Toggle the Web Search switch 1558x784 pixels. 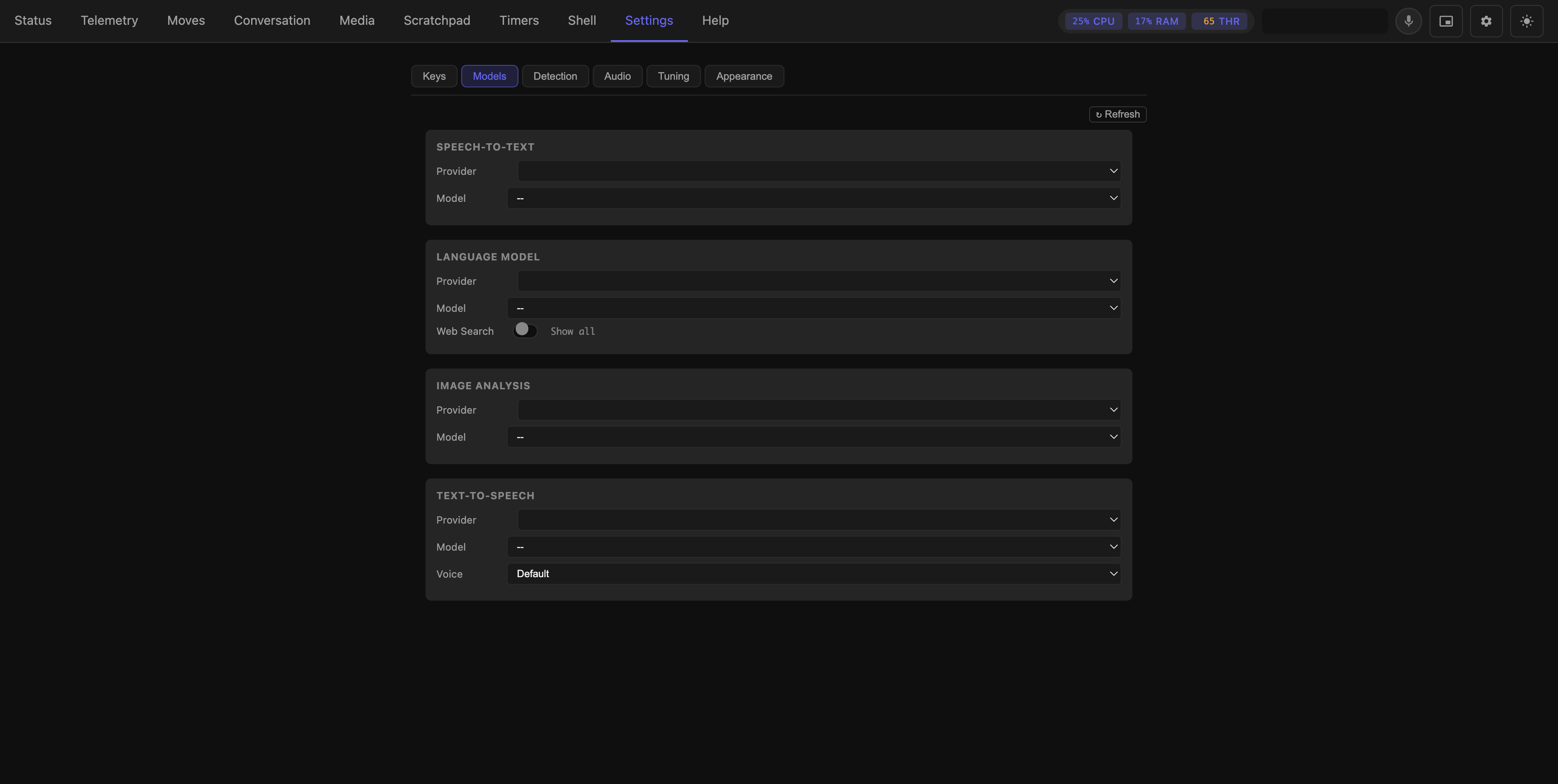(x=525, y=330)
